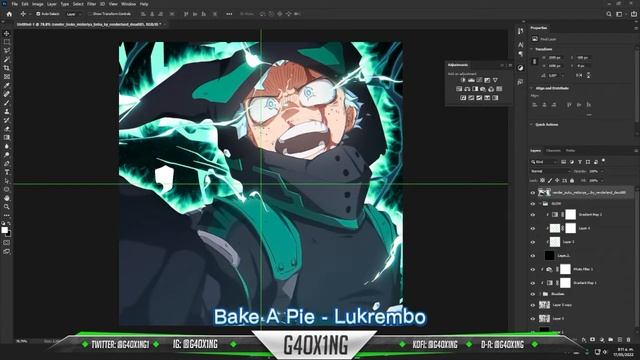Image resolution: width=640 pixels, height=360 pixels.
Task: Open the Image menu
Action: (38, 4)
